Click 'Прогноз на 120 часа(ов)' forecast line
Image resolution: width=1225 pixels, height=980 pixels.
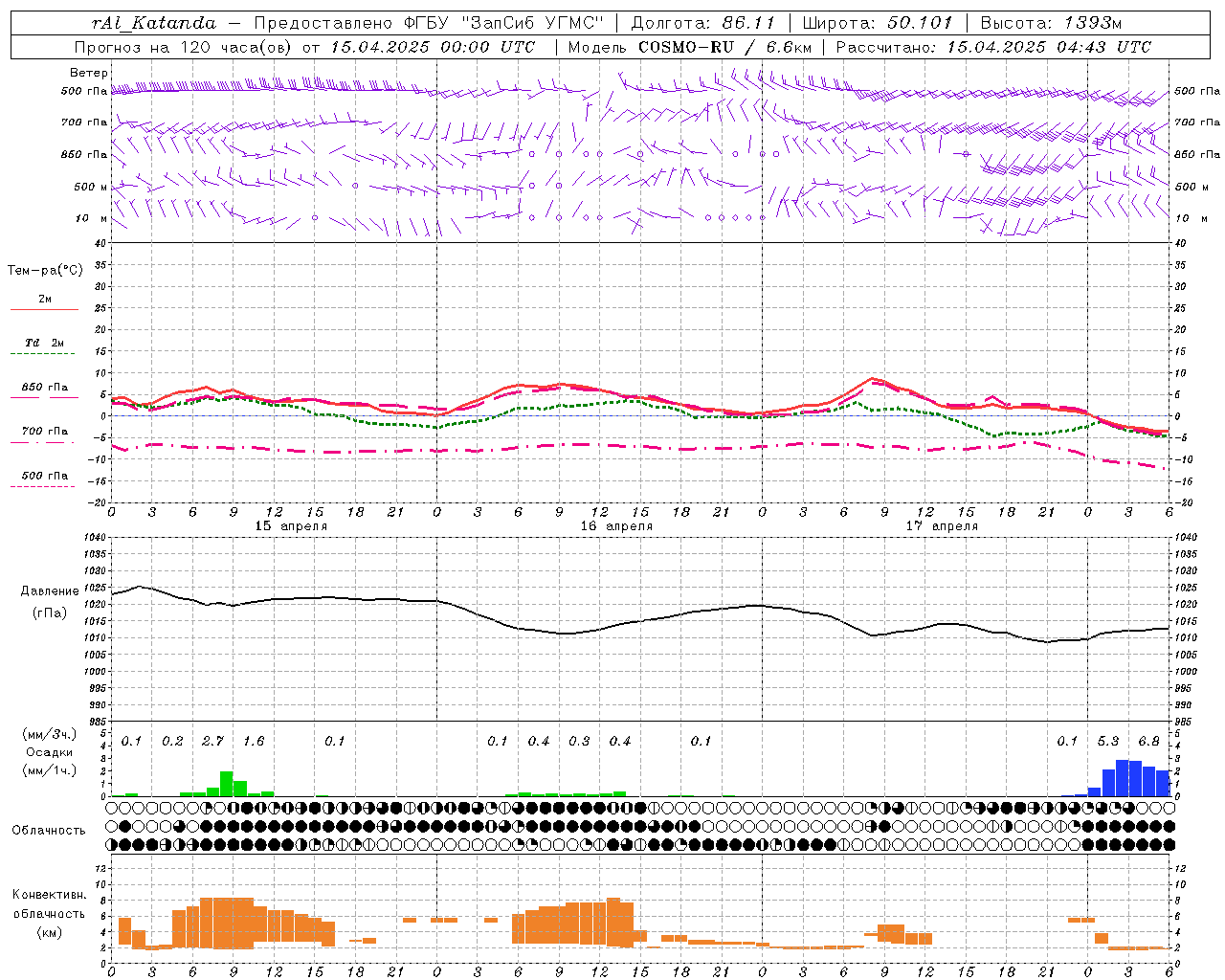(x=184, y=47)
